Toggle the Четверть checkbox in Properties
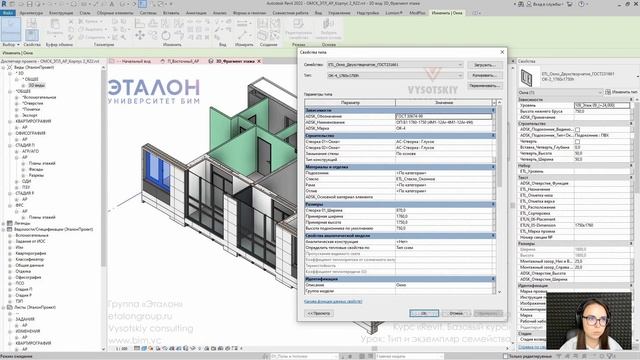The image size is (640, 360). pyautogui.click(x=577, y=142)
